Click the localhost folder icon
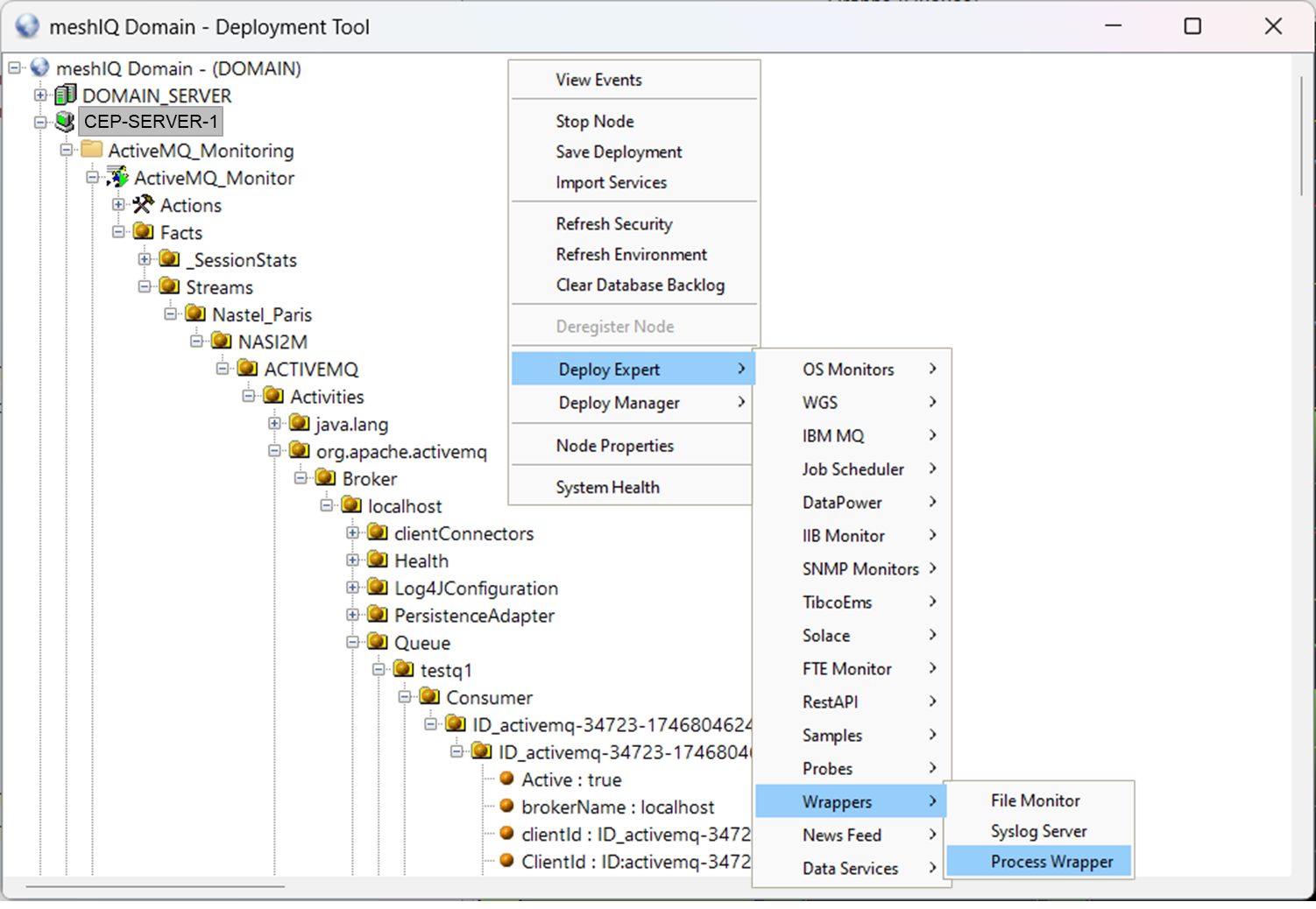 [352, 504]
